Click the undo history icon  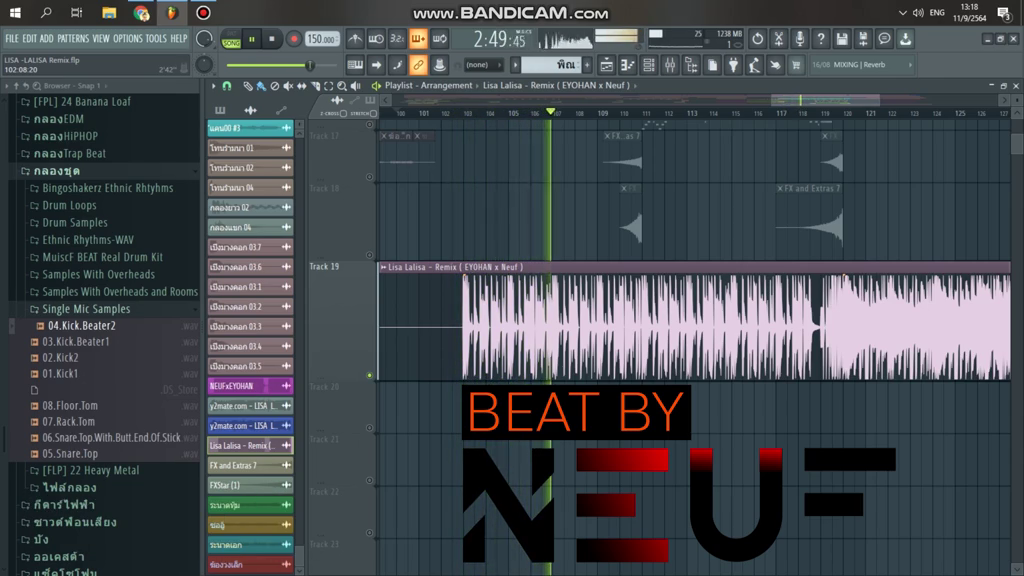(x=757, y=39)
